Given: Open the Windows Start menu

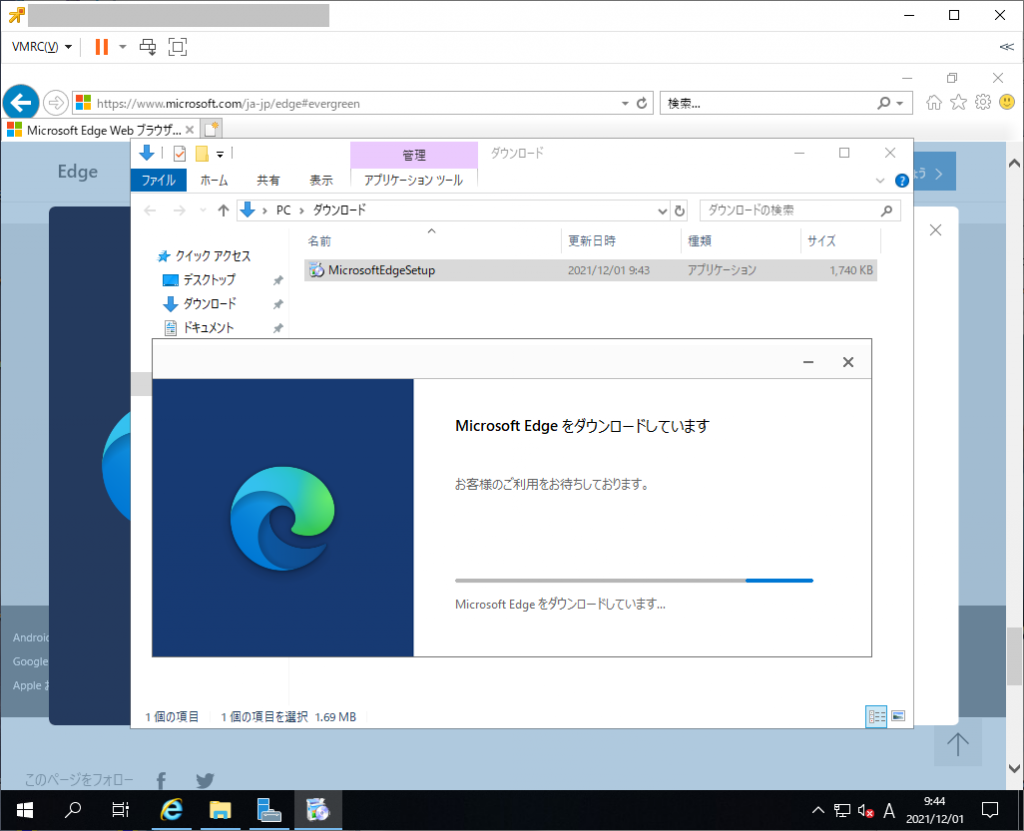Looking at the screenshot, I should (x=25, y=811).
